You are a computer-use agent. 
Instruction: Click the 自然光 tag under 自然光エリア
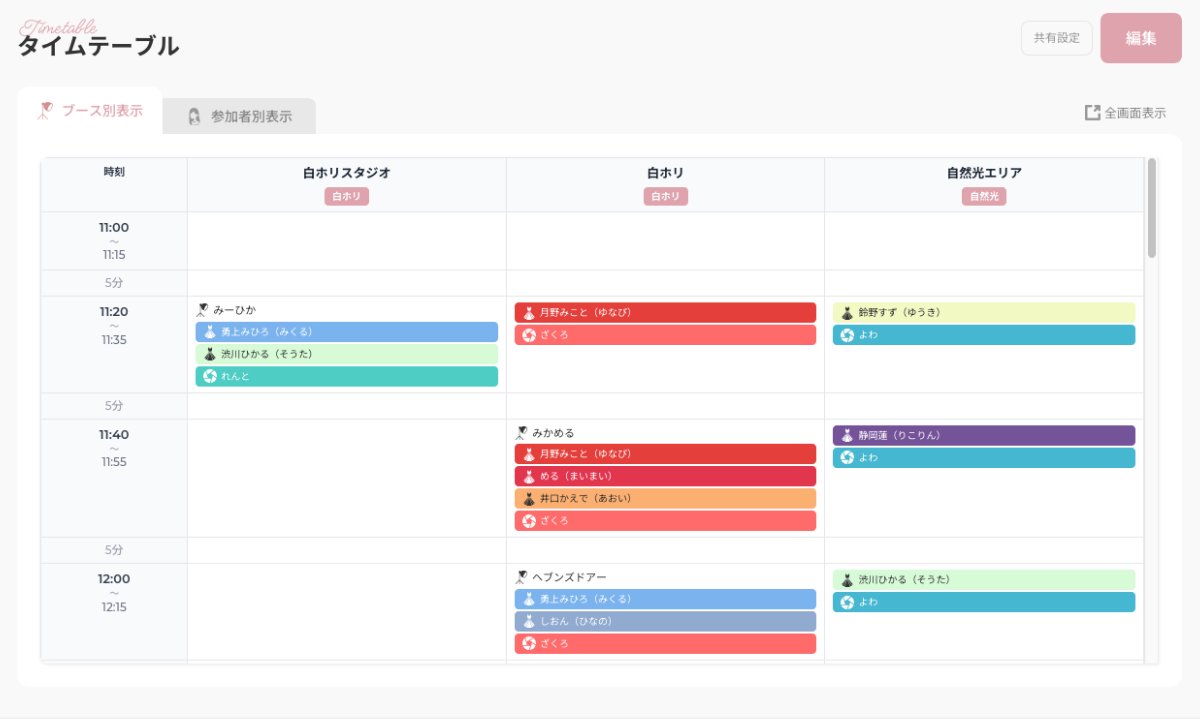coord(983,197)
